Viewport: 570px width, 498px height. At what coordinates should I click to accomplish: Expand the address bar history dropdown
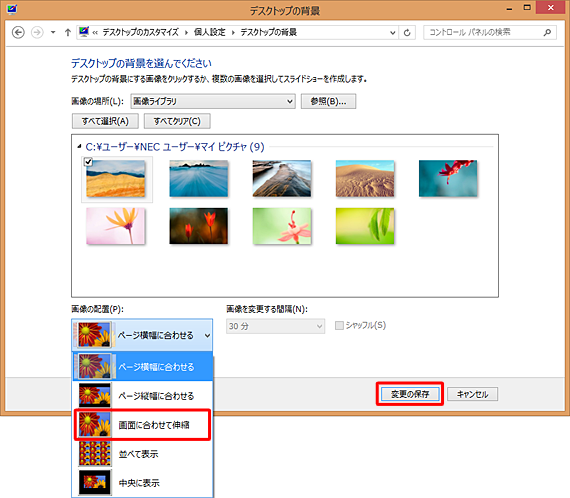[x=393, y=33]
